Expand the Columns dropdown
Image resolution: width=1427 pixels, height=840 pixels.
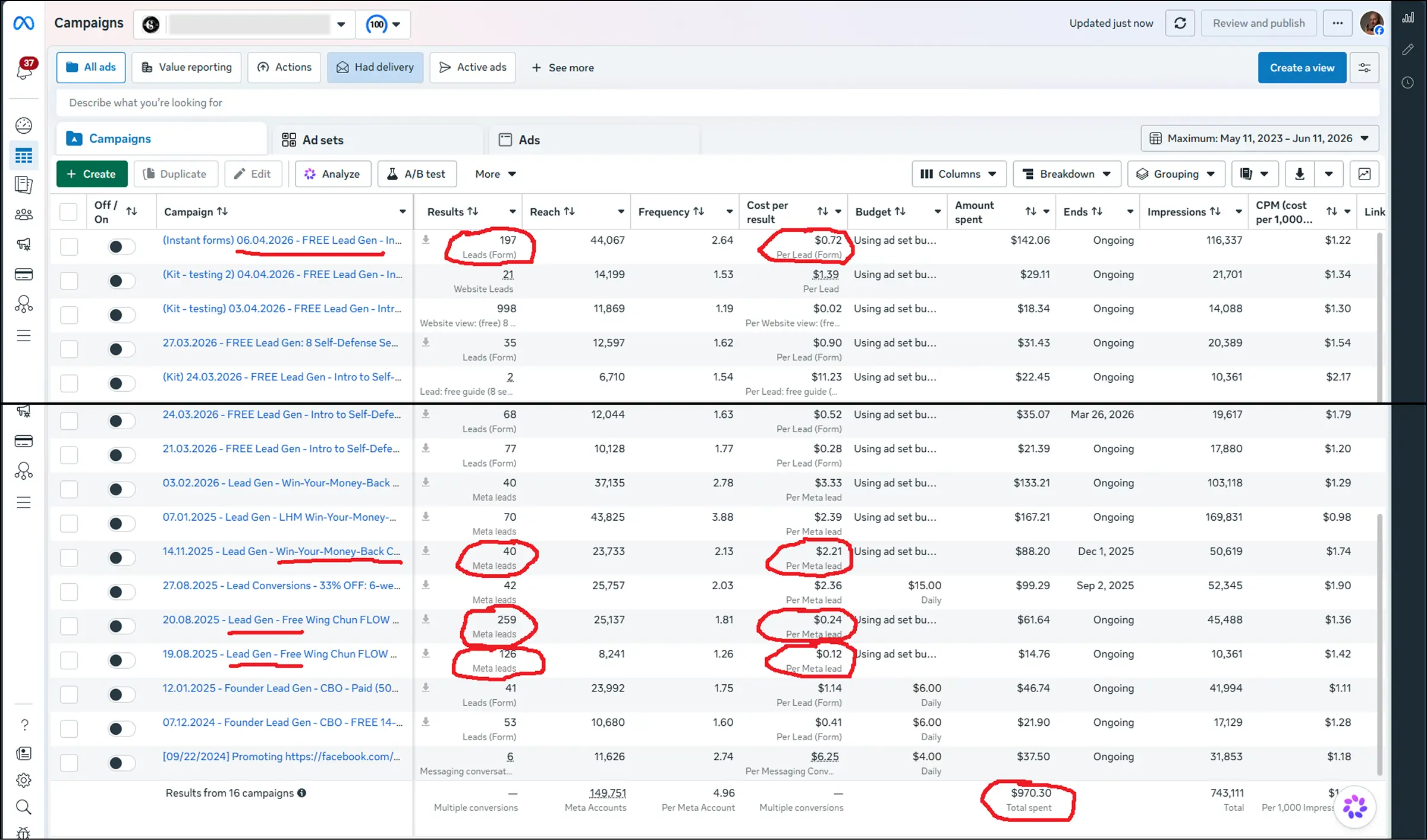click(x=958, y=174)
